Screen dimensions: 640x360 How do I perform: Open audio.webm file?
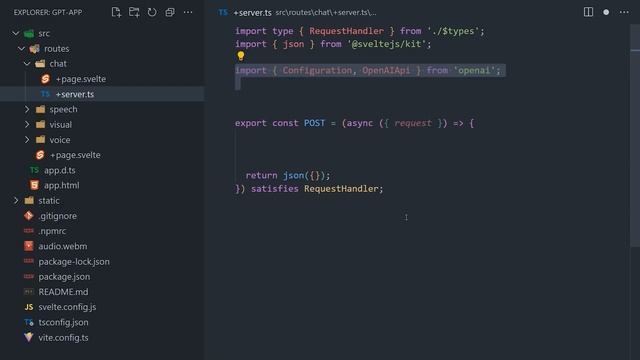[62, 246]
